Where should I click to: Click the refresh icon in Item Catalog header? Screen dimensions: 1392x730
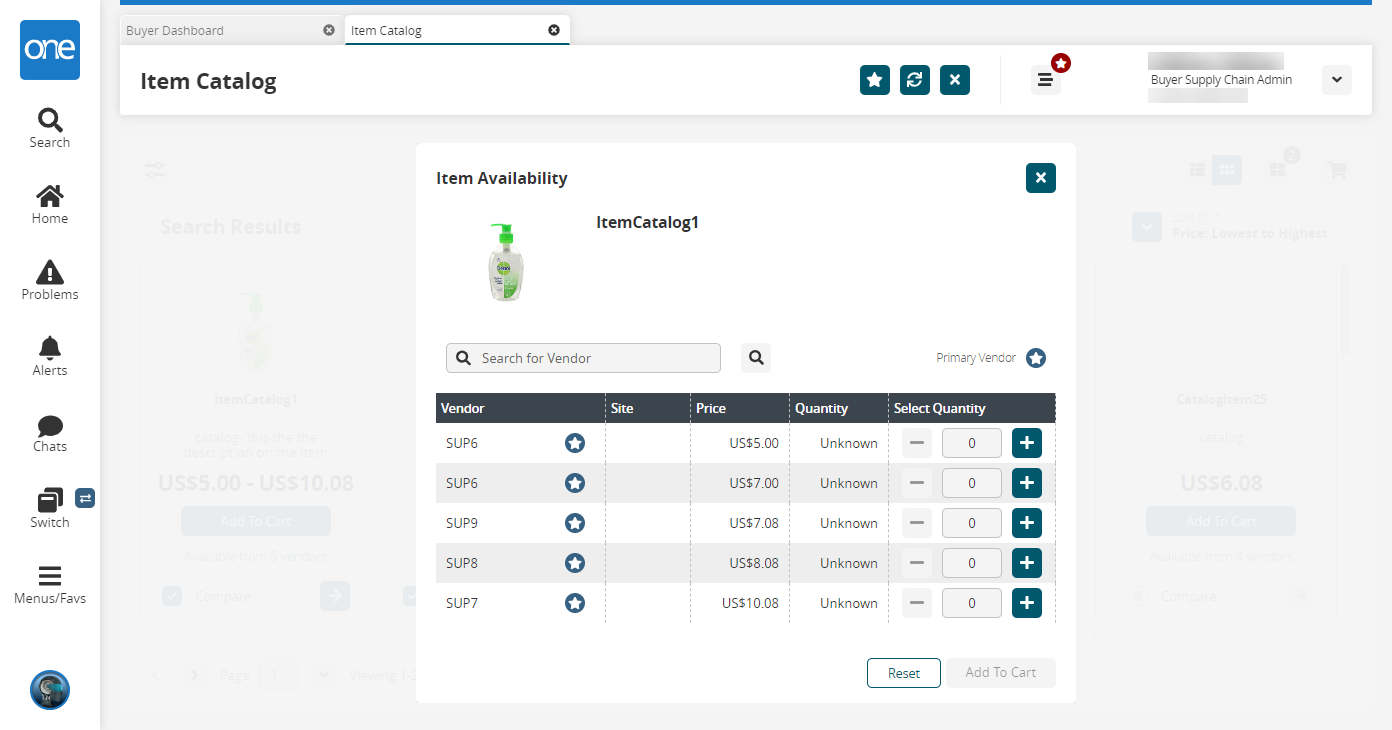(x=915, y=80)
